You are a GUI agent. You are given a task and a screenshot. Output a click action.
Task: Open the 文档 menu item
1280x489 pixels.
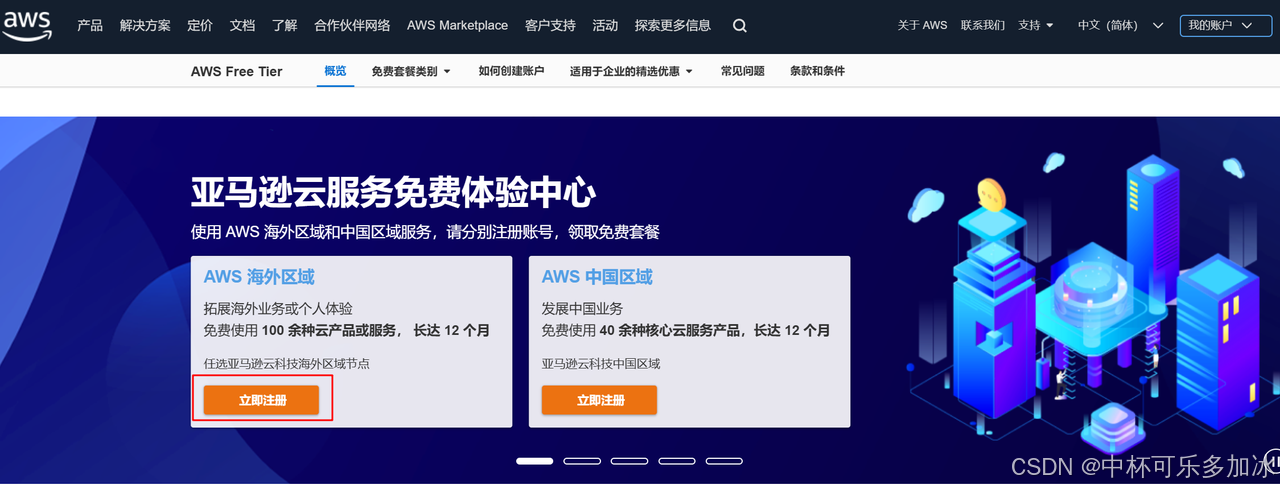click(242, 26)
